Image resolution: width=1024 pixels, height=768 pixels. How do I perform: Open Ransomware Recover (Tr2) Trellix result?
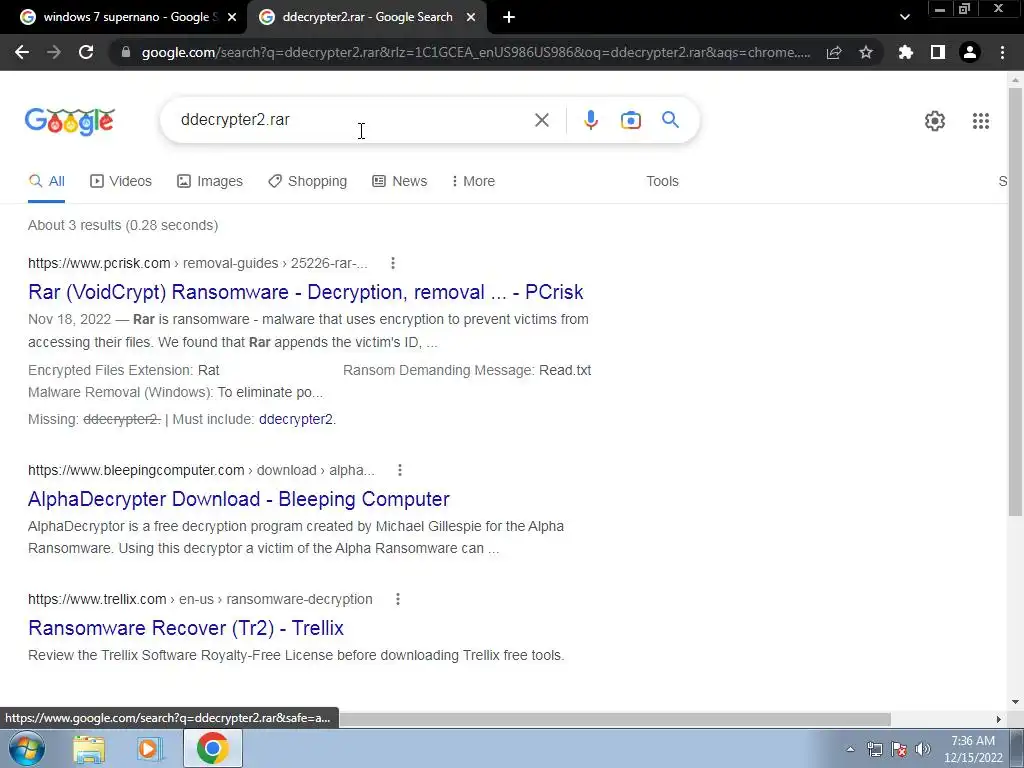[186, 628]
